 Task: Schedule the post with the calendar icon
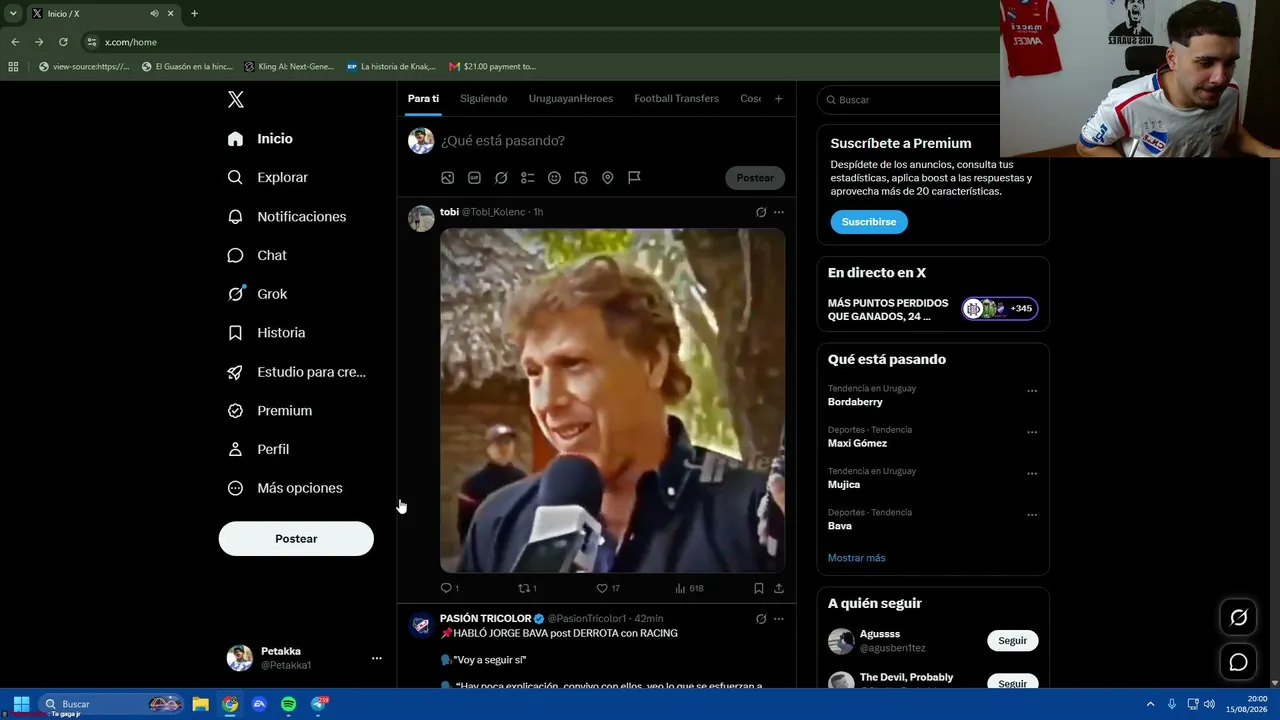[581, 178]
